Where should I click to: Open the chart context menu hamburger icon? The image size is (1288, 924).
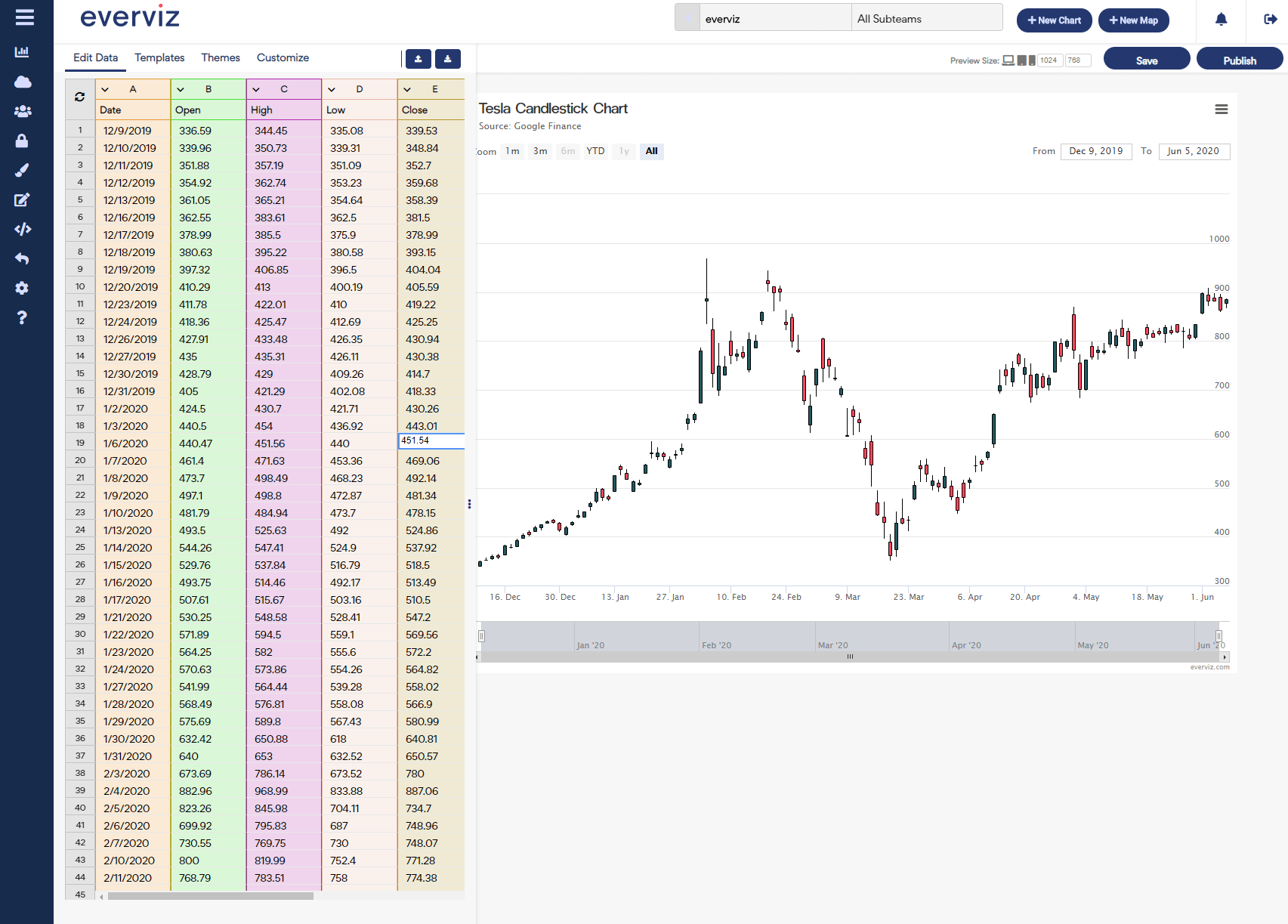click(x=1221, y=110)
